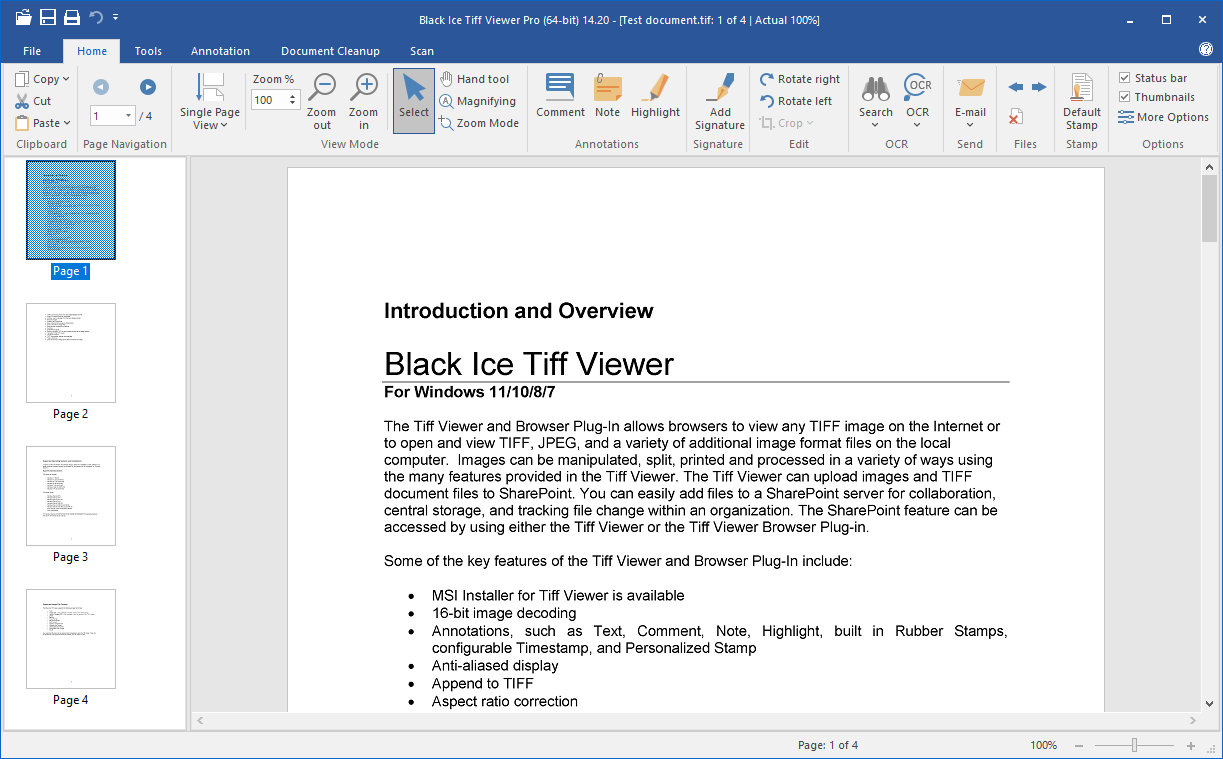Open the Document Cleanup tab
Screen dimensions: 1223x759
pyautogui.click(x=330, y=51)
